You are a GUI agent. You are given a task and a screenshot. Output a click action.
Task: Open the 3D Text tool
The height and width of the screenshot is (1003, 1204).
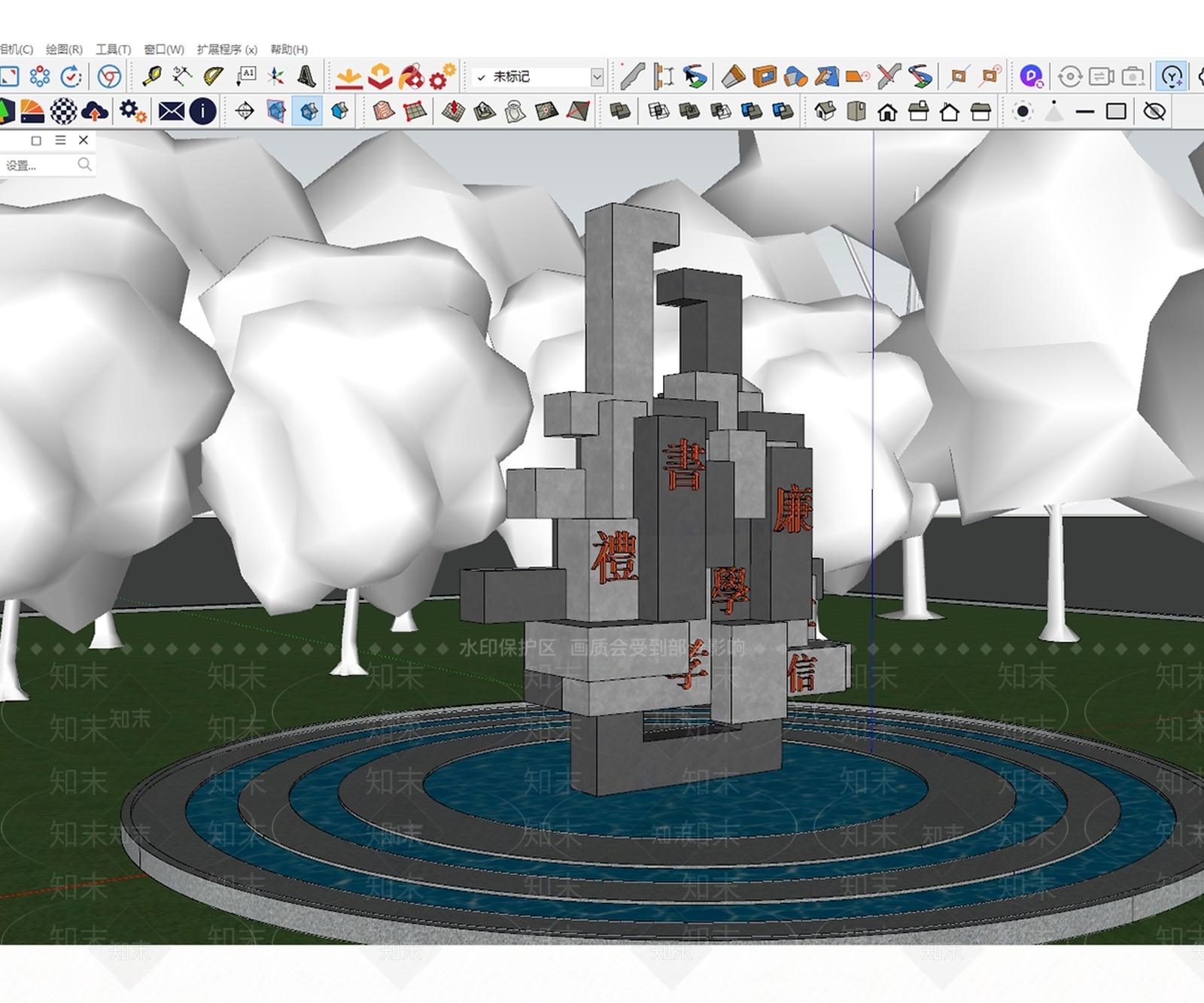tap(306, 76)
